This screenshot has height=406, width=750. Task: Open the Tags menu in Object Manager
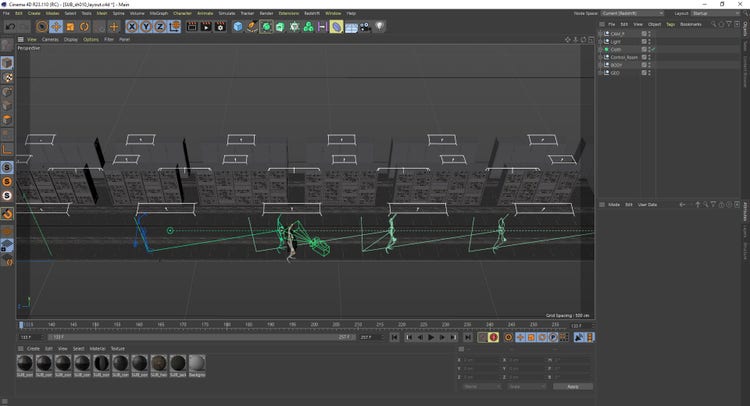coord(669,23)
